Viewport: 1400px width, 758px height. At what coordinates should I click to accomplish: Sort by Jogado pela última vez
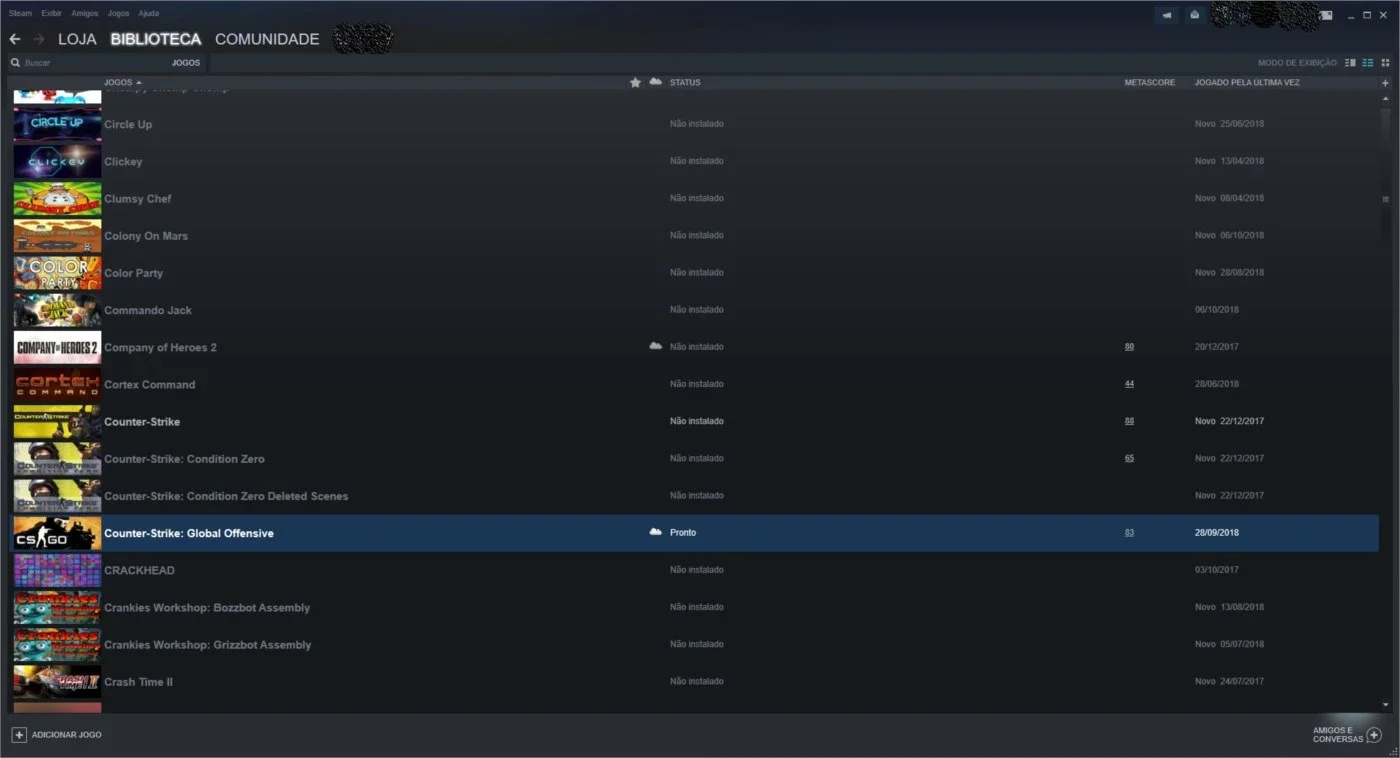(x=1247, y=82)
